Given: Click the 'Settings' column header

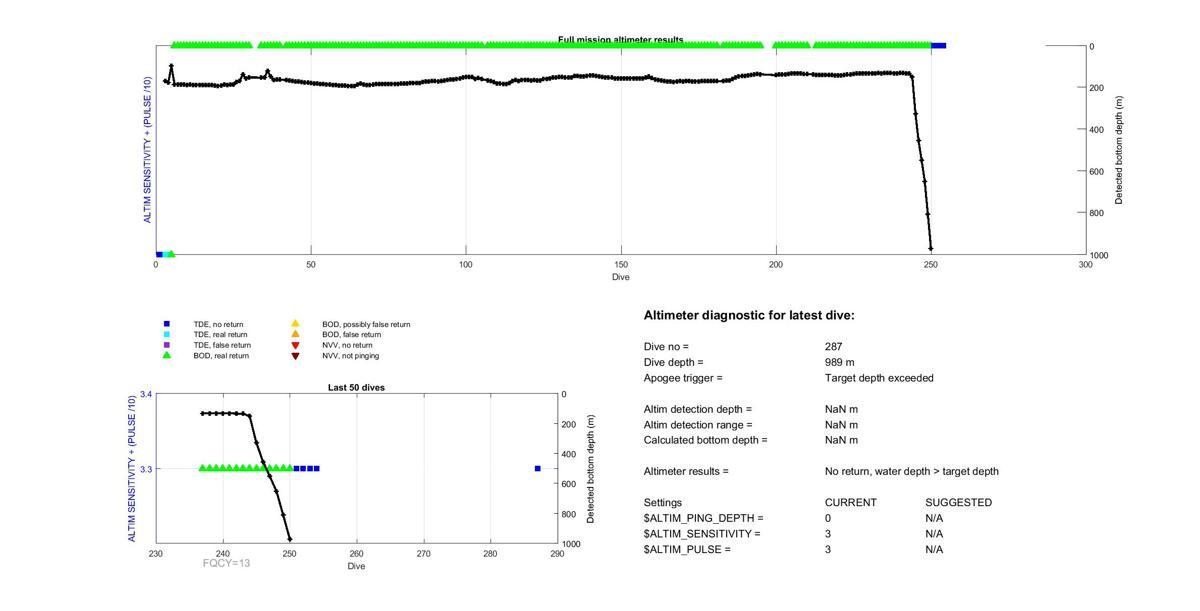Looking at the screenshot, I should point(663,502).
